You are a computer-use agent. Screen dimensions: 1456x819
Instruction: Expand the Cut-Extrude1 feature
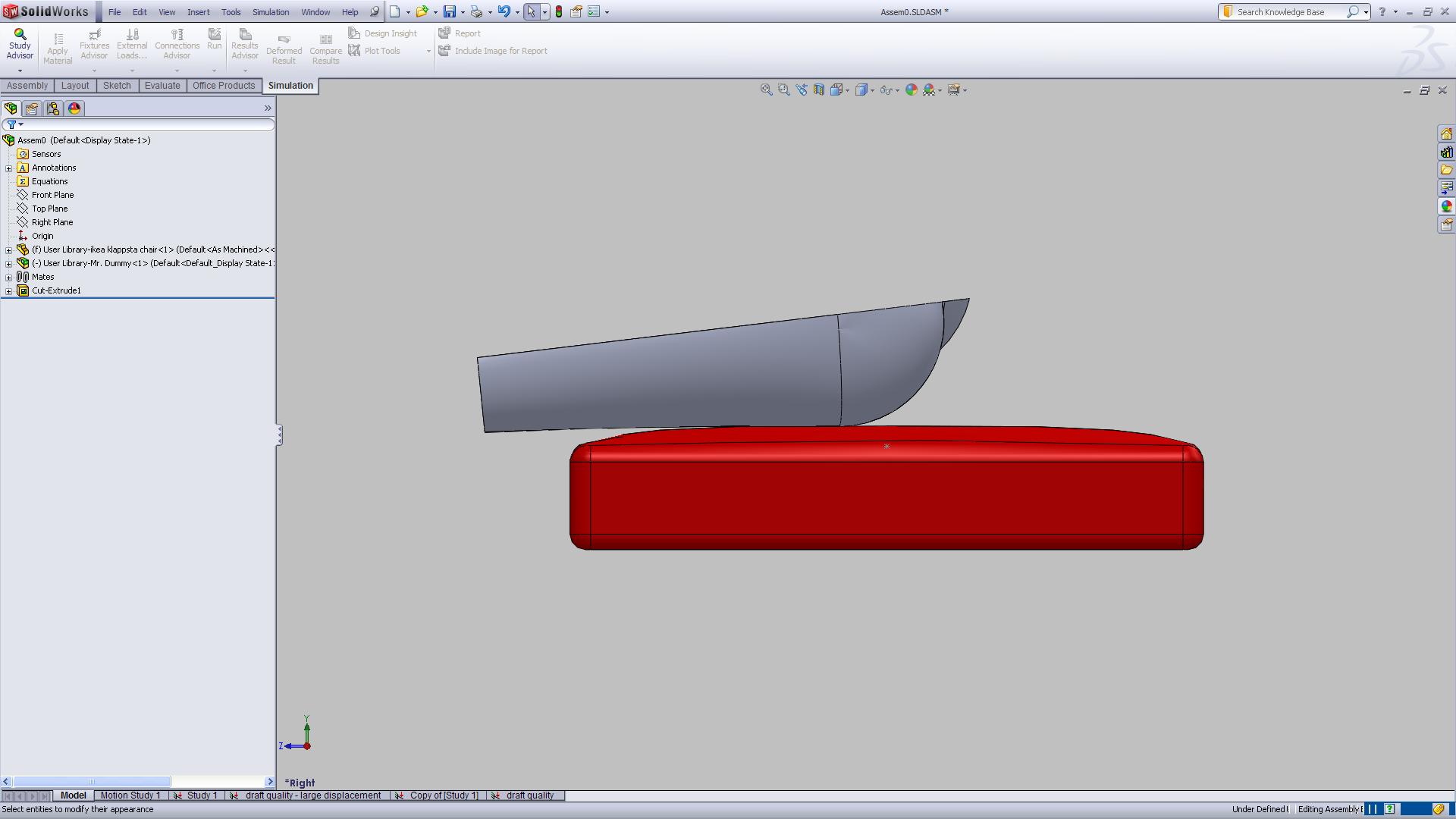pyautogui.click(x=9, y=290)
